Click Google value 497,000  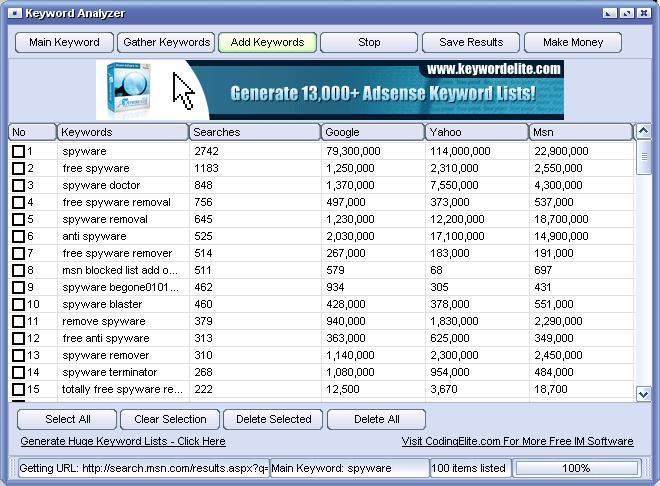[x=346, y=202]
